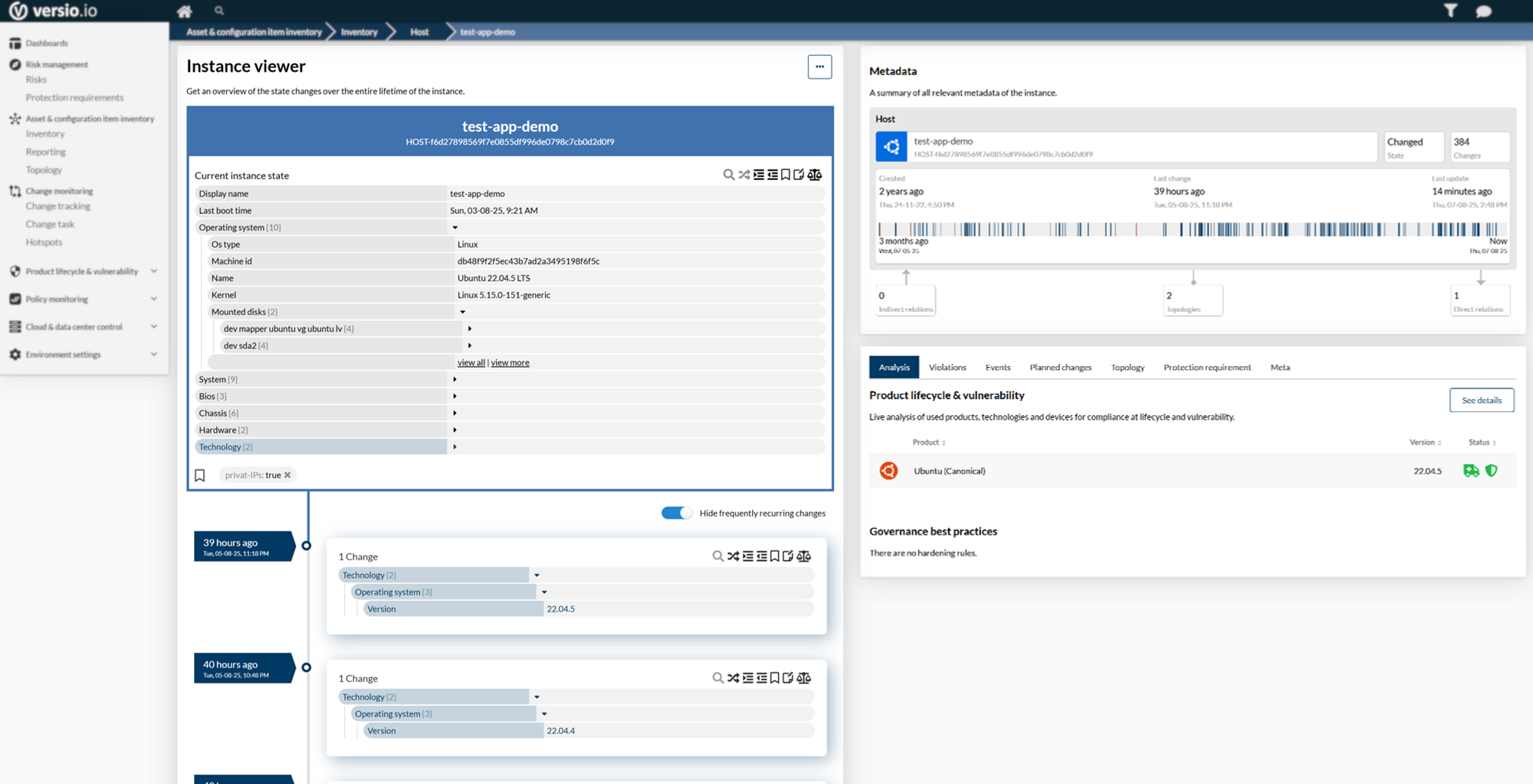Click the bookmark icon beside privat-IPs tag

pos(200,475)
